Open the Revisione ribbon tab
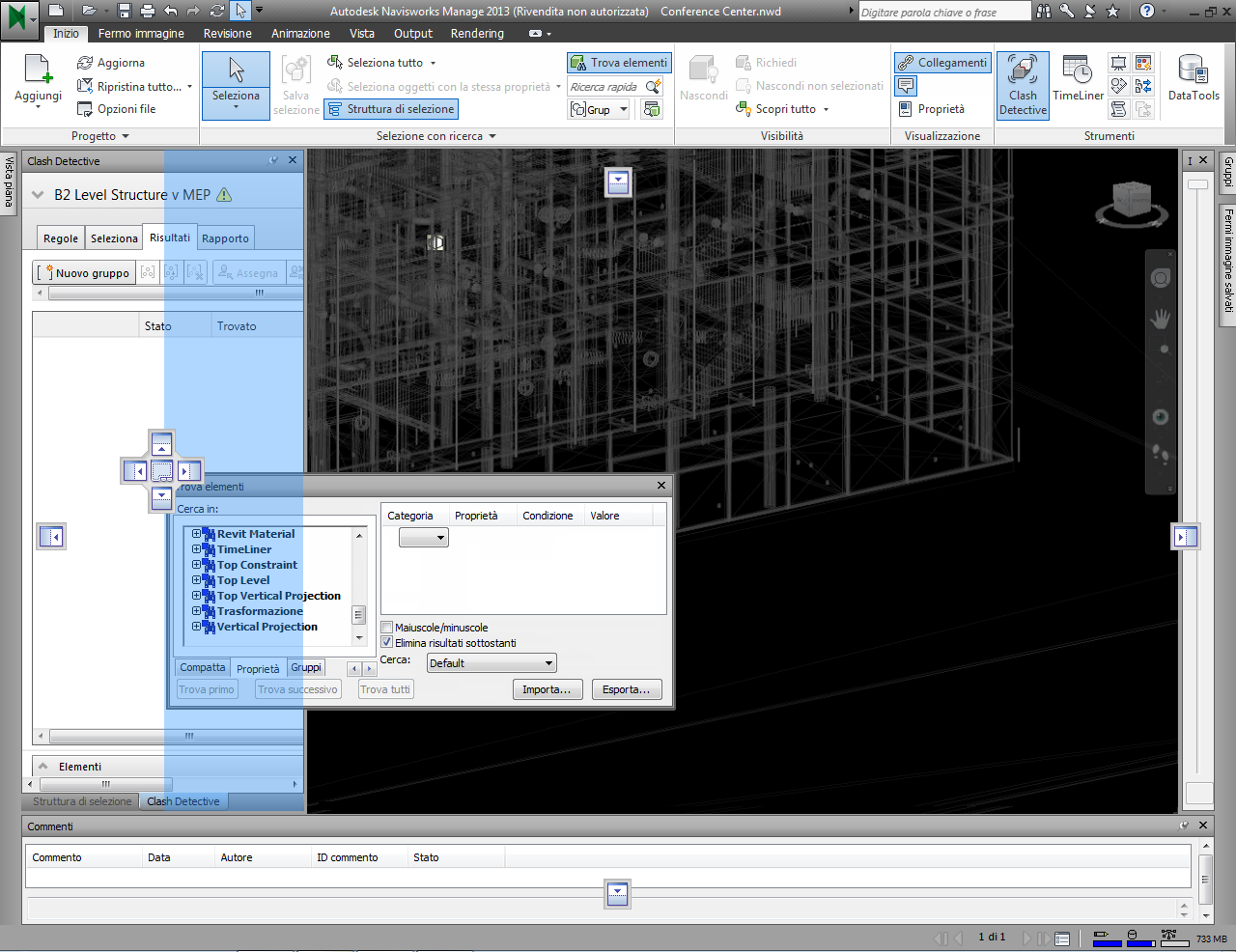The height and width of the screenshot is (952, 1236). coord(227,33)
